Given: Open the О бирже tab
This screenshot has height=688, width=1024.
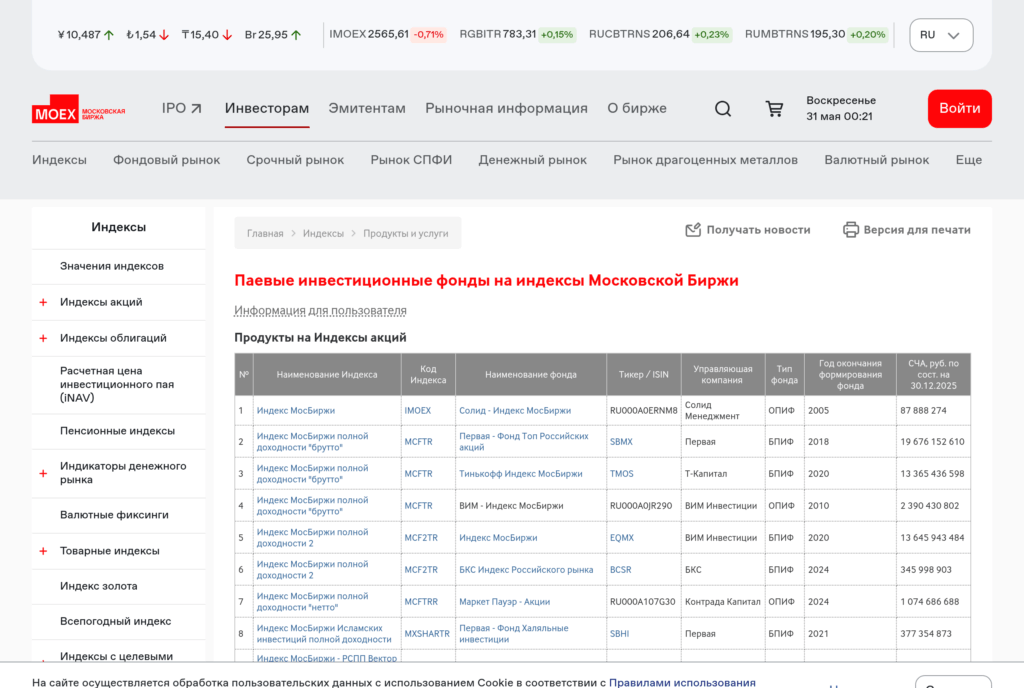Looking at the screenshot, I should click(637, 108).
